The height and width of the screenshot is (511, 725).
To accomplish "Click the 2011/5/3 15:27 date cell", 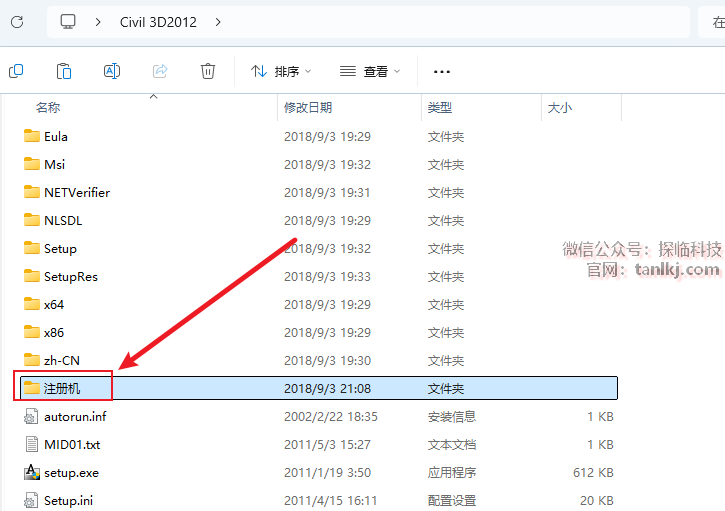I will click(327, 445).
